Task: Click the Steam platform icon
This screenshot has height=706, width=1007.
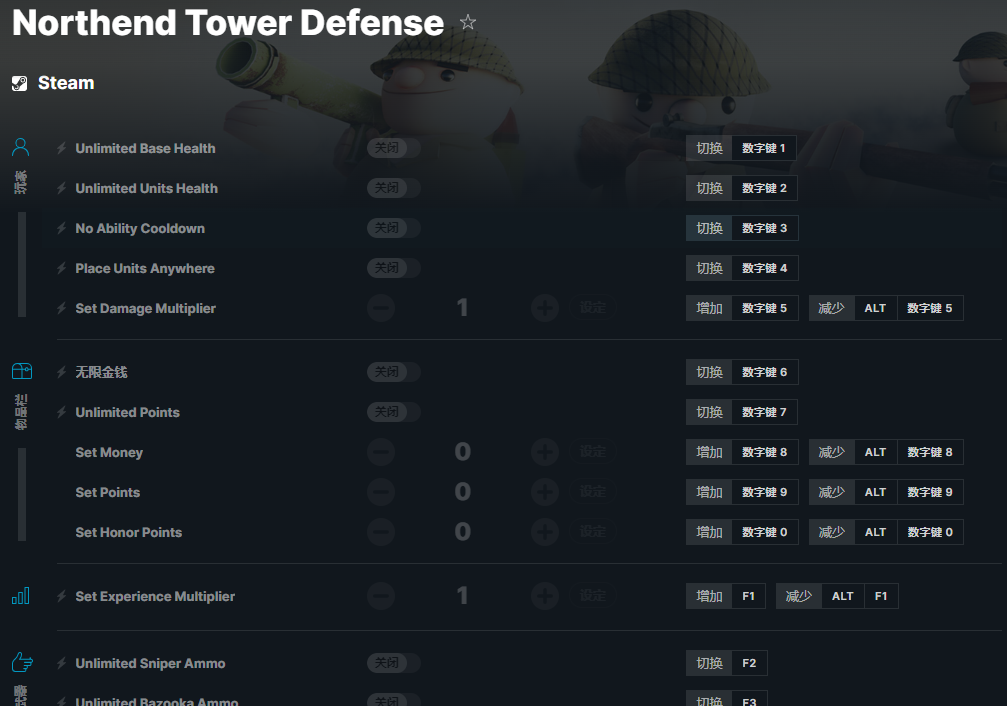Action: click(x=20, y=83)
